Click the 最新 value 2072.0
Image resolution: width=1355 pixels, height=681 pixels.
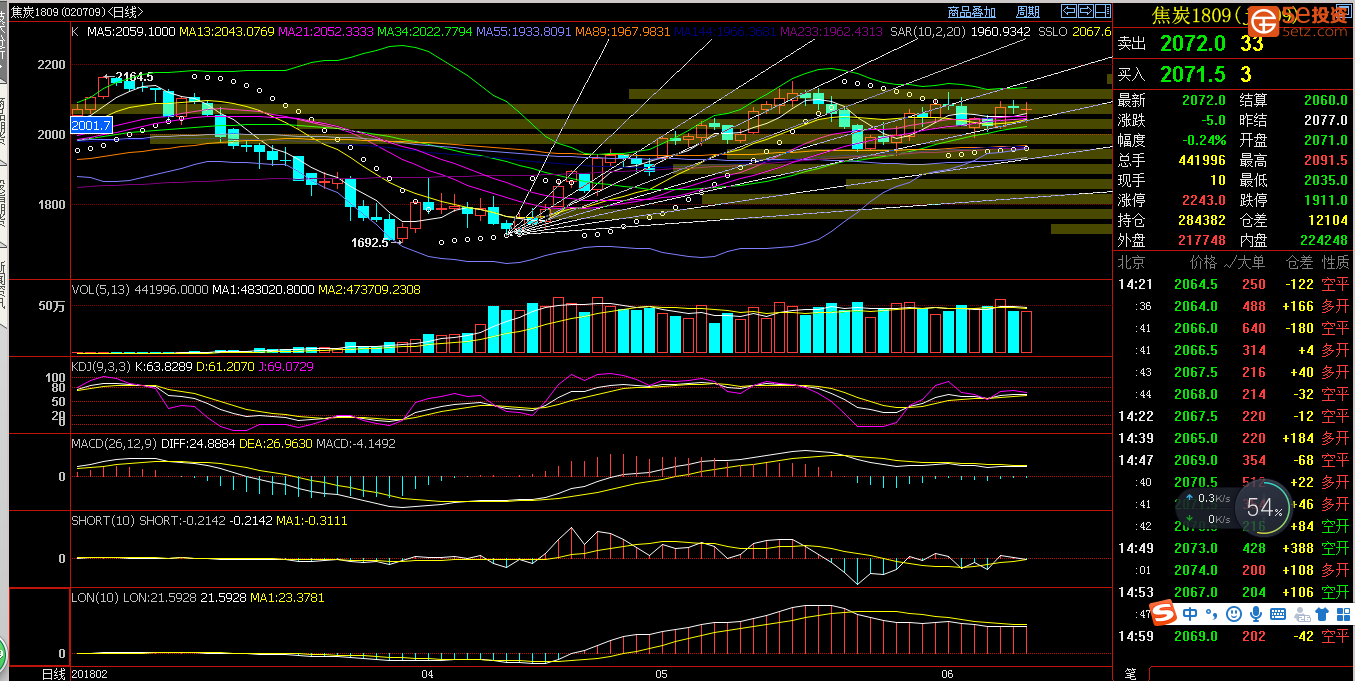click(x=1204, y=101)
